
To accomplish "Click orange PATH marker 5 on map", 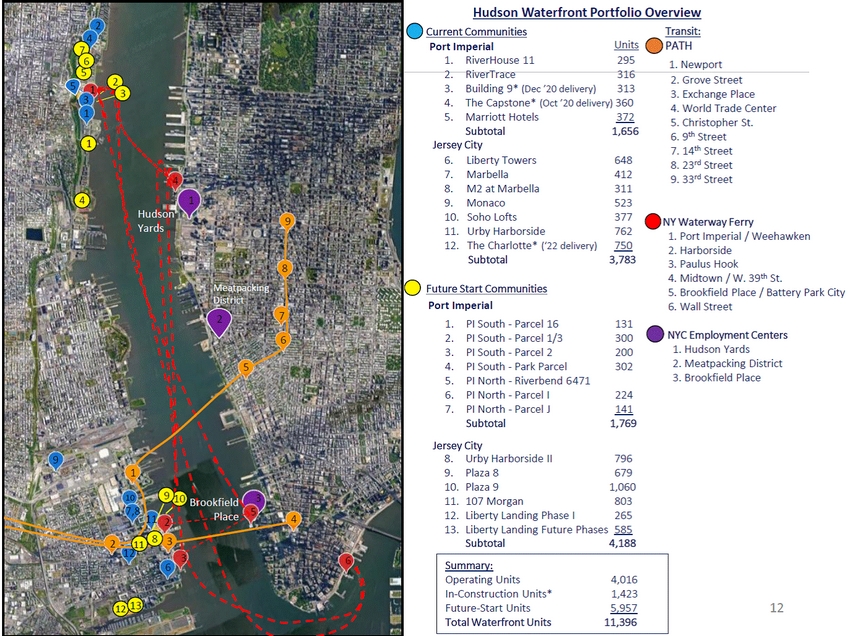I will [245, 368].
